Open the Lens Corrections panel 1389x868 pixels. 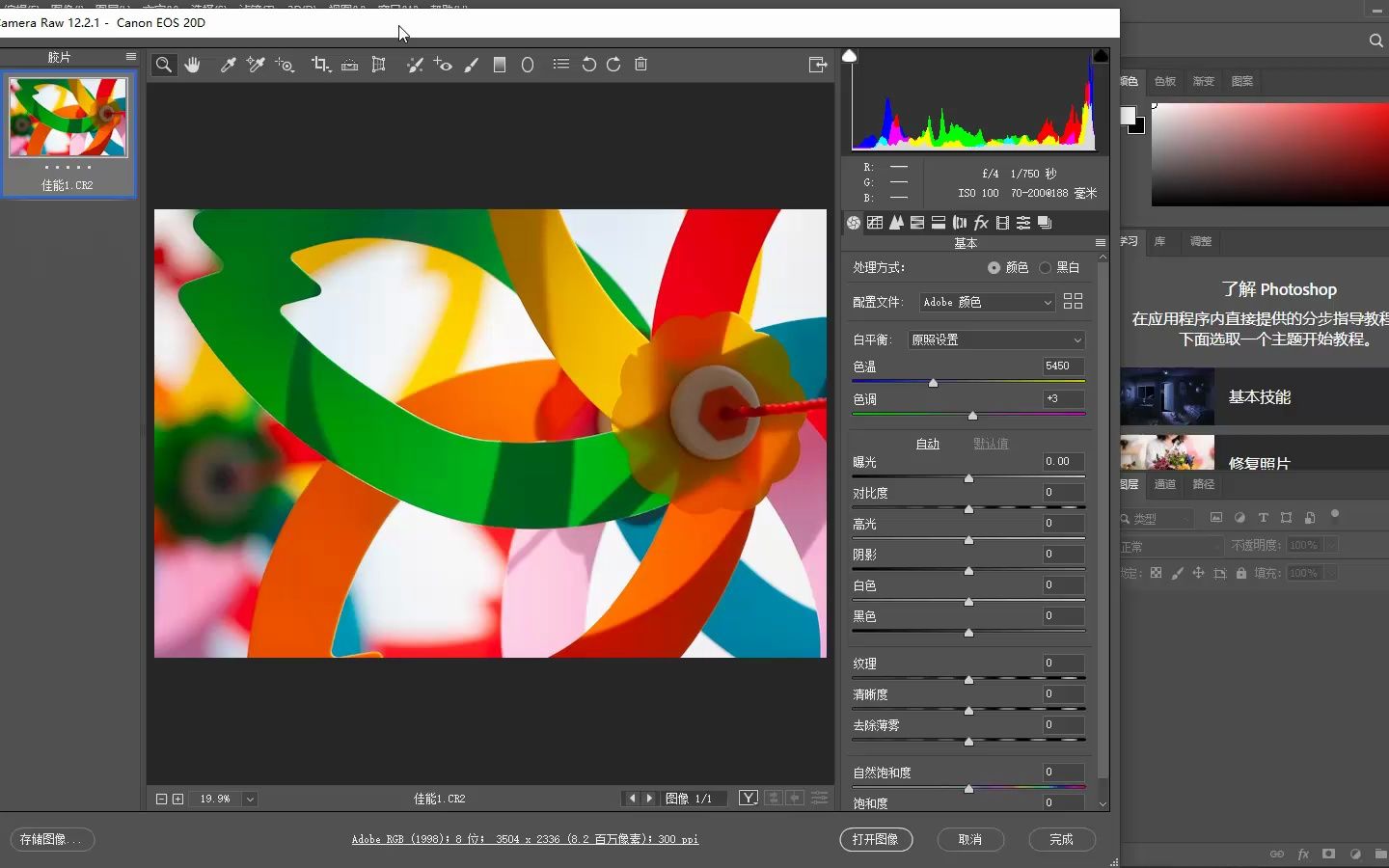point(960,223)
